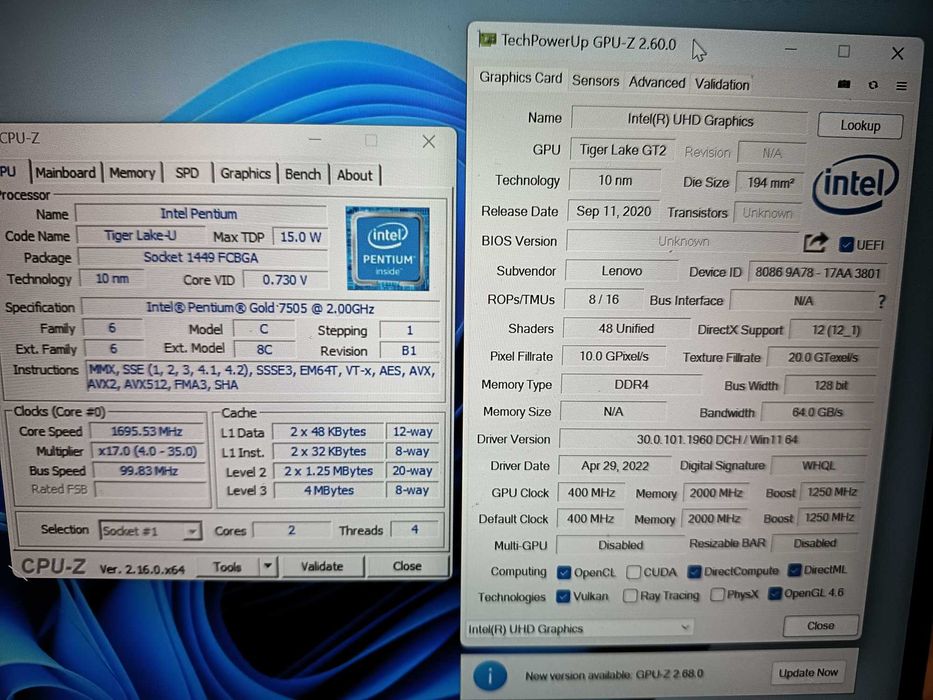
Task: Switch to the Graphics tab in CPU-Z
Action: pyautogui.click(x=245, y=174)
